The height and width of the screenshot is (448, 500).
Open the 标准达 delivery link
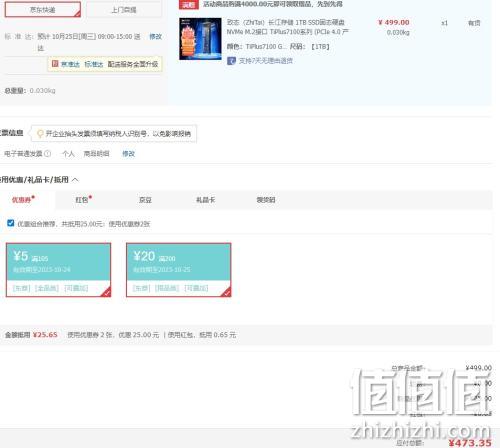click(x=94, y=64)
